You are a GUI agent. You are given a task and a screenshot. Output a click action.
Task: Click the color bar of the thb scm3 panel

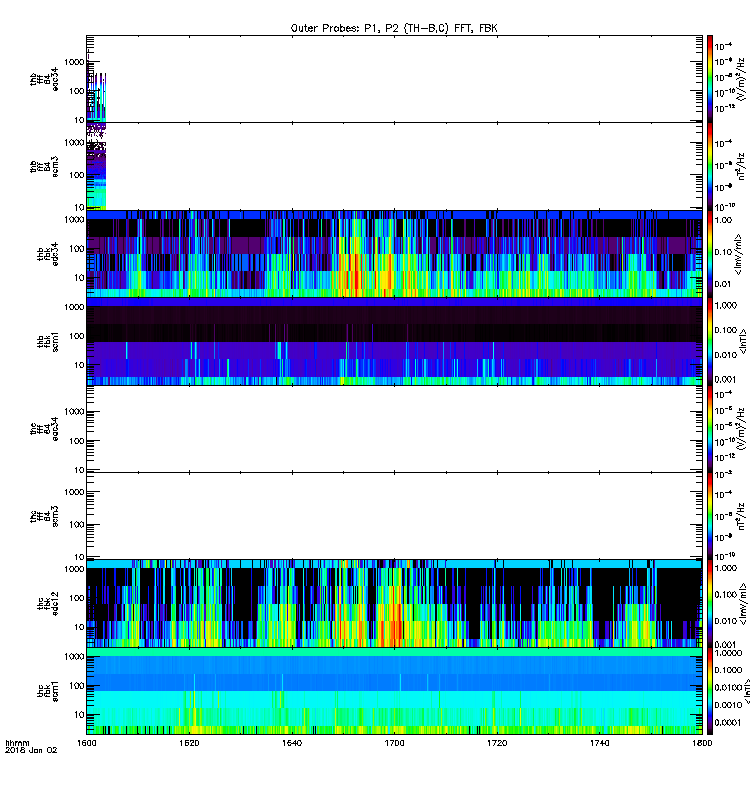coord(710,166)
